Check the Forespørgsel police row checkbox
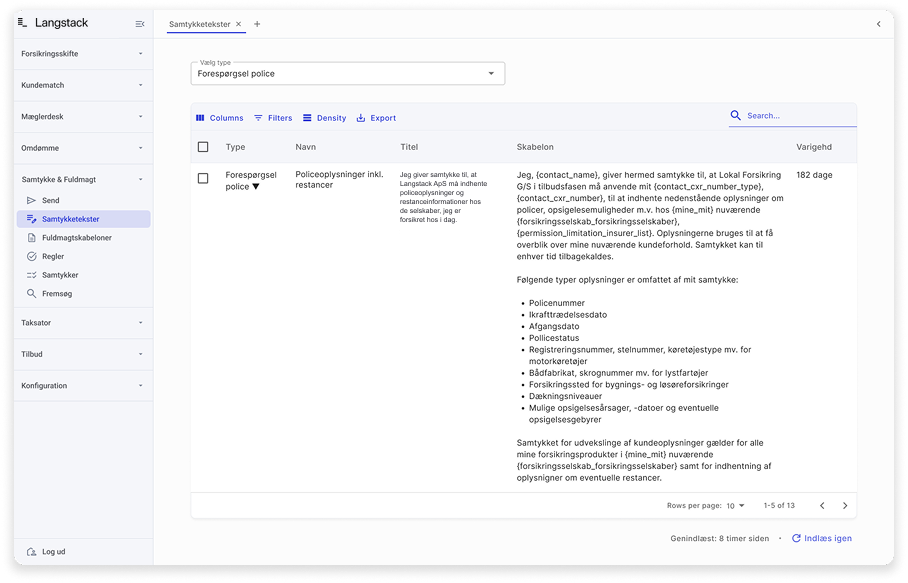Image resolution: width=908 pixels, height=583 pixels. pyautogui.click(x=203, y=178)
